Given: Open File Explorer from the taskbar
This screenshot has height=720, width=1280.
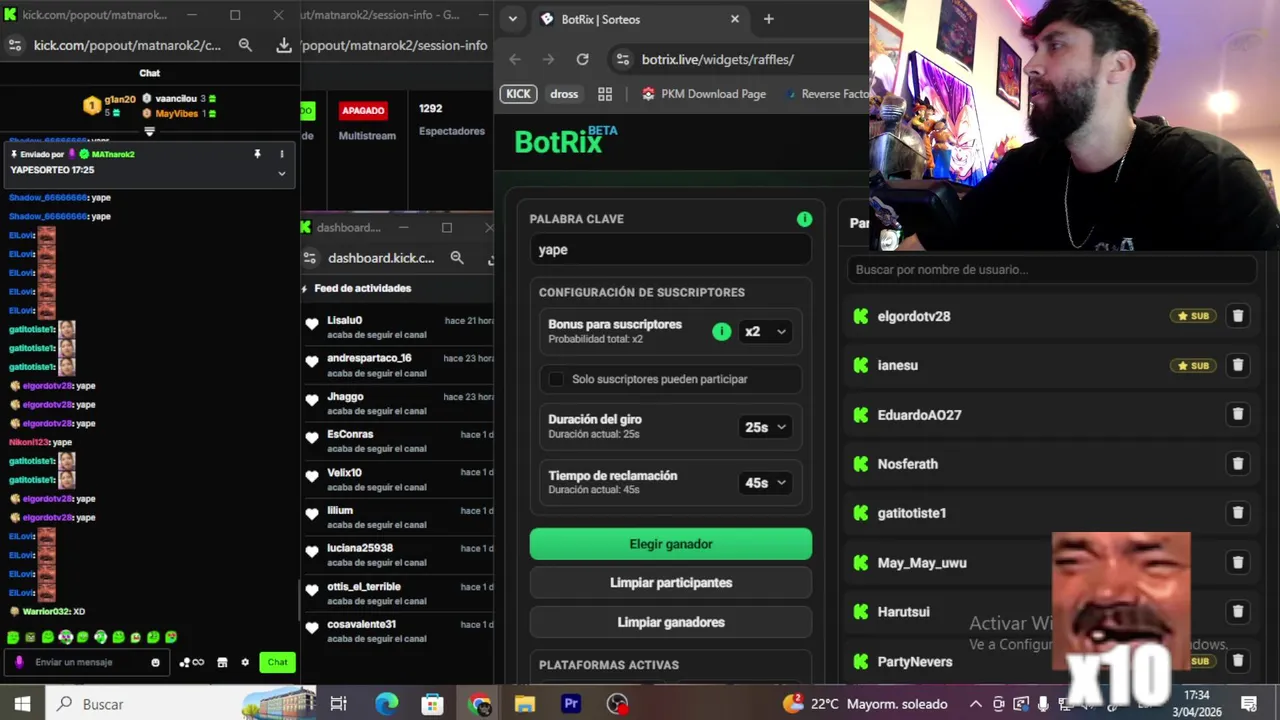Looking at the screenshot, I should coord(525,704).
